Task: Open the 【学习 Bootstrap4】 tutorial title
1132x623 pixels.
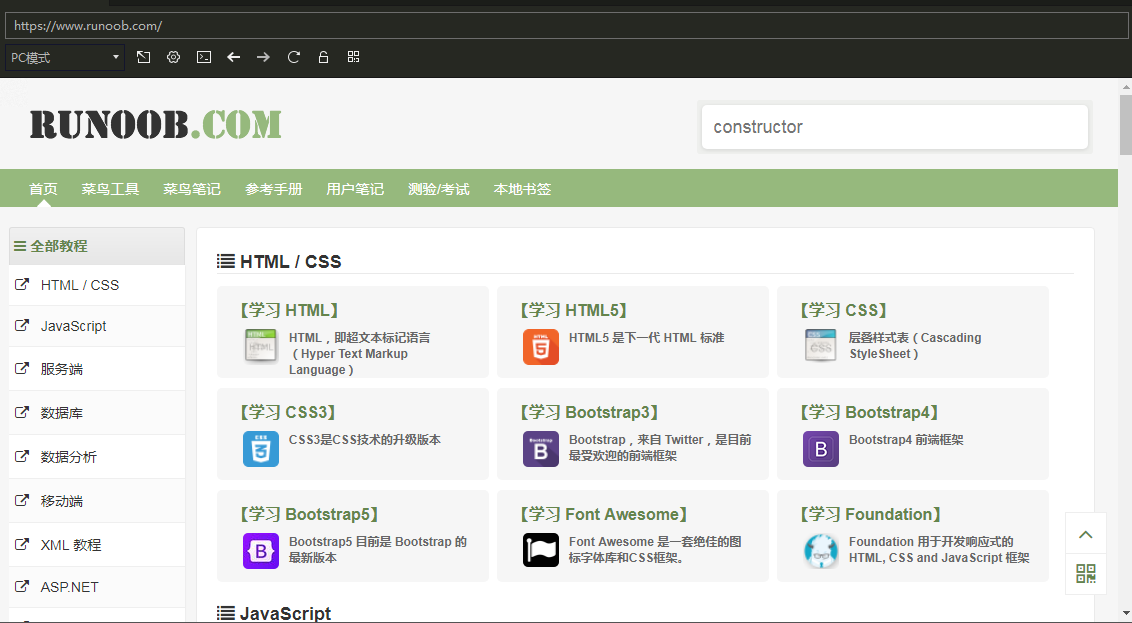Action: coord(870,412)
